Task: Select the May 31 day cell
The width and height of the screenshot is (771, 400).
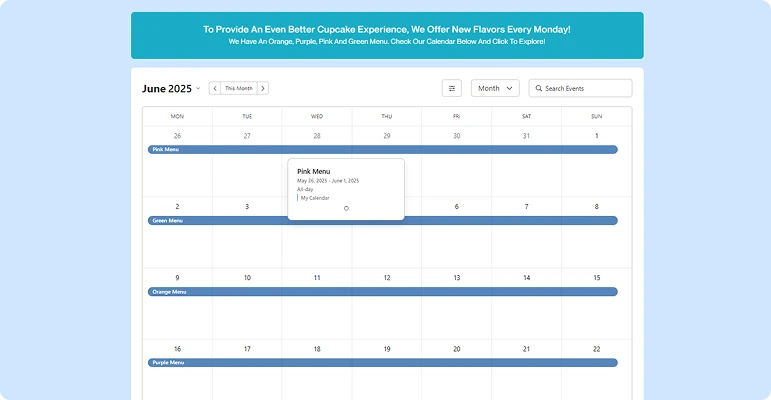Action: [x=526, y=161]
